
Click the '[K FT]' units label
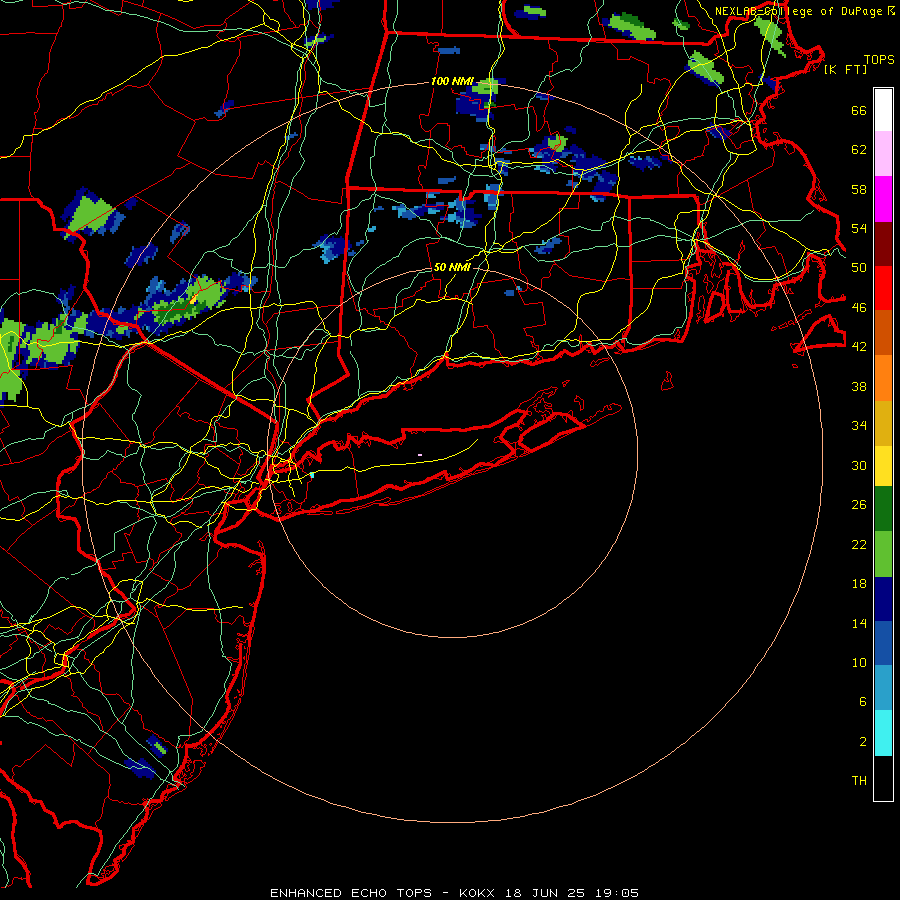(x=845, y=69)
